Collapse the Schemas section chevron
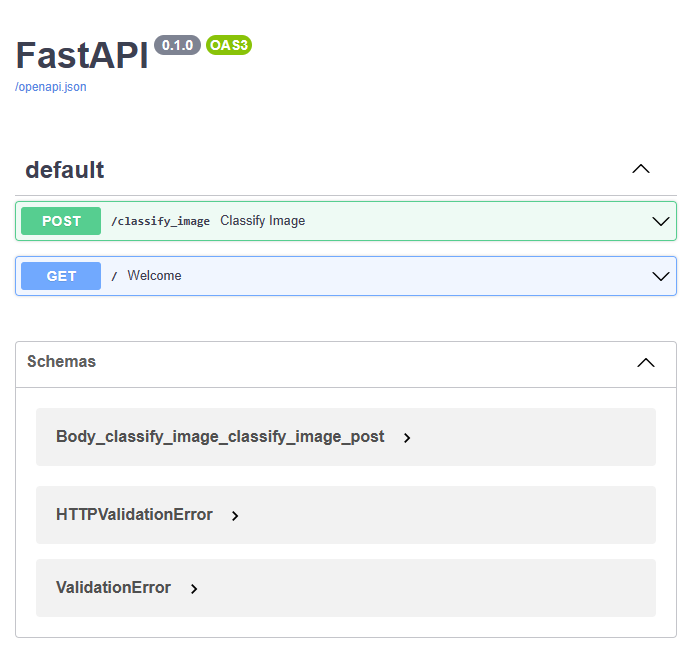 point(646,363)
